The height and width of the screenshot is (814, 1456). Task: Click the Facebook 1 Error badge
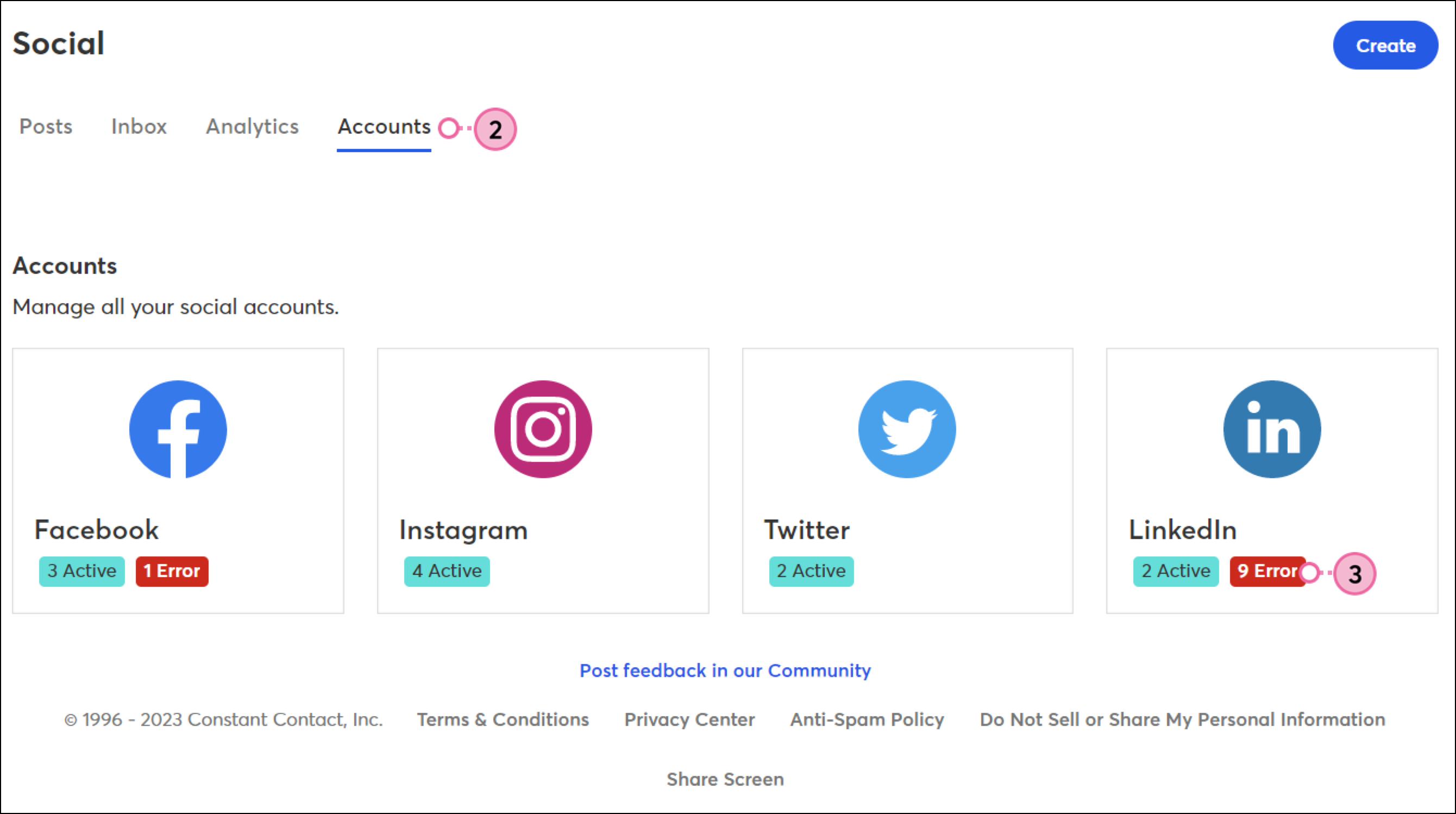point(172,571)
